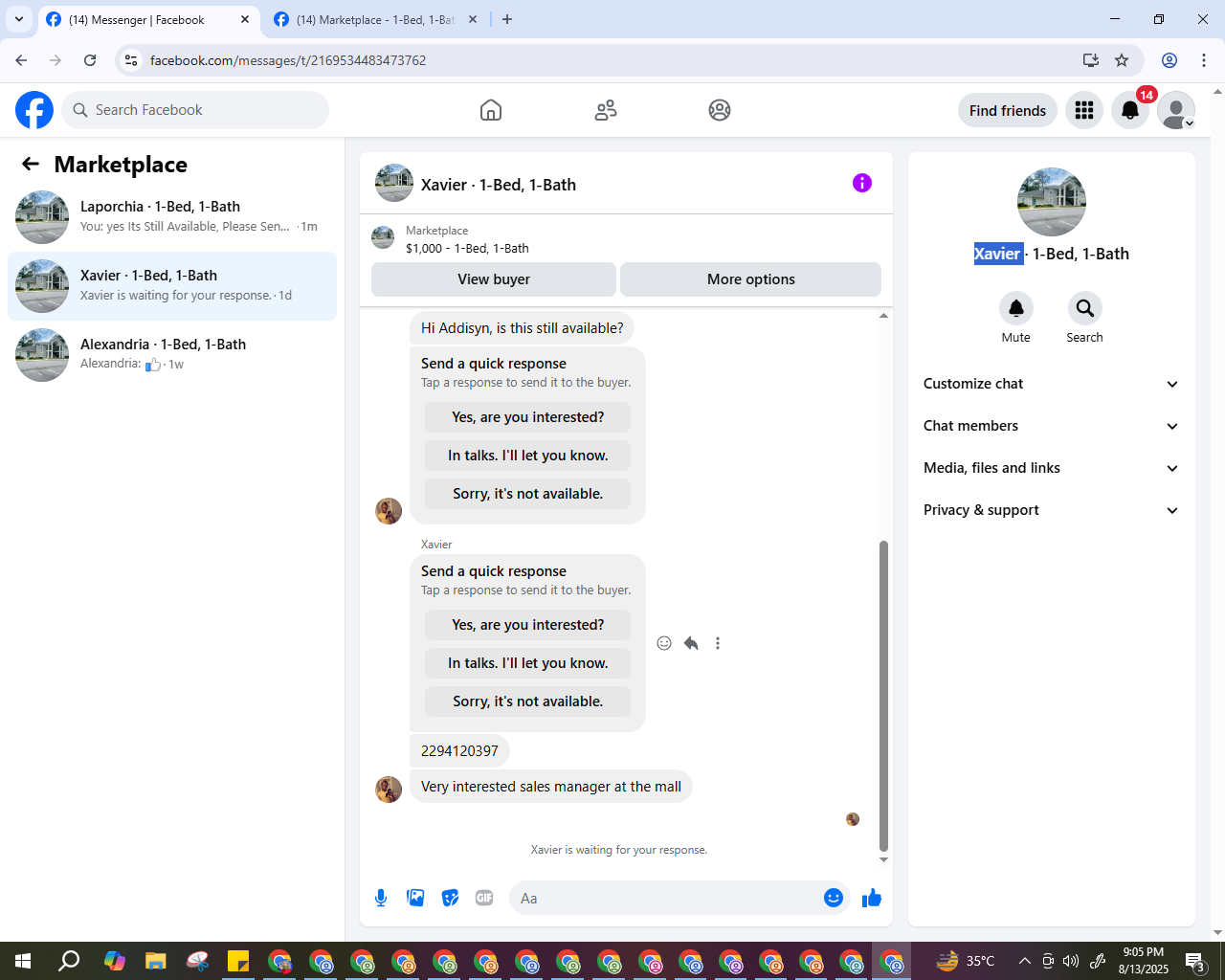Screen dimensions: 1225x980
Task: Open the Friends icon in top navigation
Action: coord(606,110)
